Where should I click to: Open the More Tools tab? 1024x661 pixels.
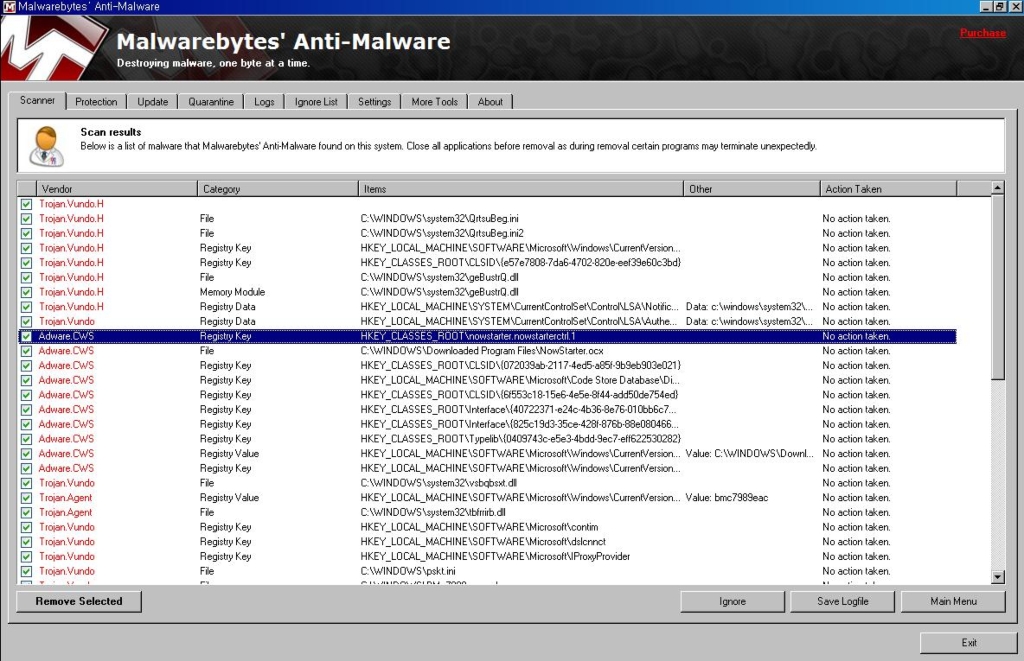pos(434,102)
